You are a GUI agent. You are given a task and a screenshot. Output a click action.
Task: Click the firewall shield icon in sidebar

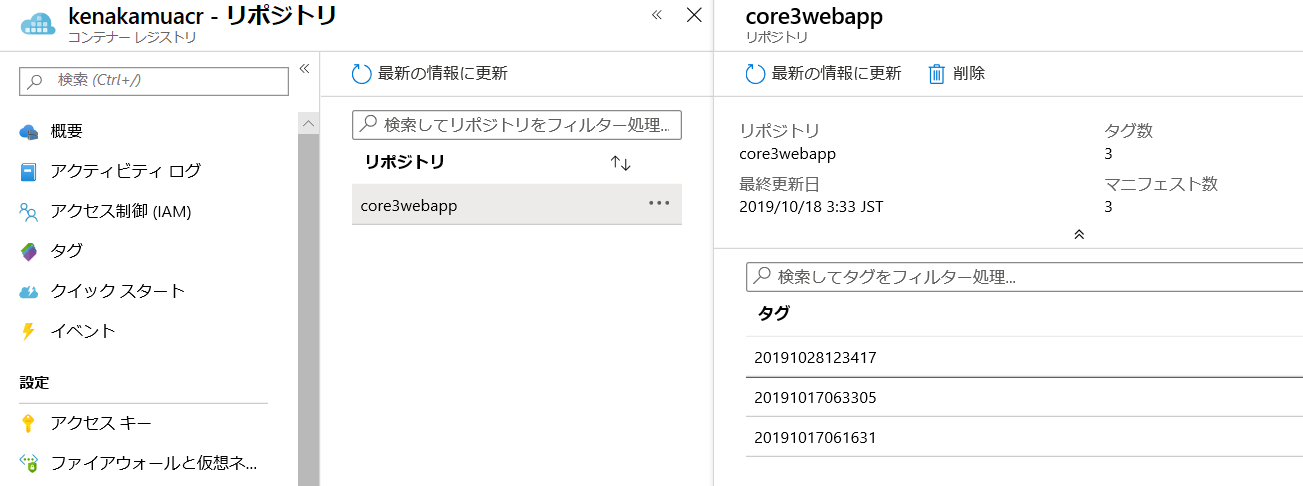click(x=29, y=463)
